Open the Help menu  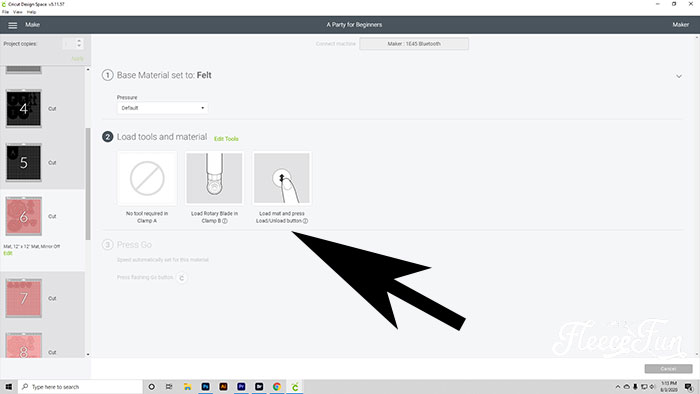click(31, 12)
